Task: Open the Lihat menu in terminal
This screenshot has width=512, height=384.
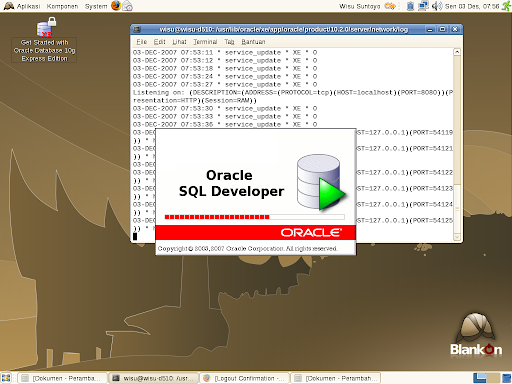Action: click(x=179, y=42)
